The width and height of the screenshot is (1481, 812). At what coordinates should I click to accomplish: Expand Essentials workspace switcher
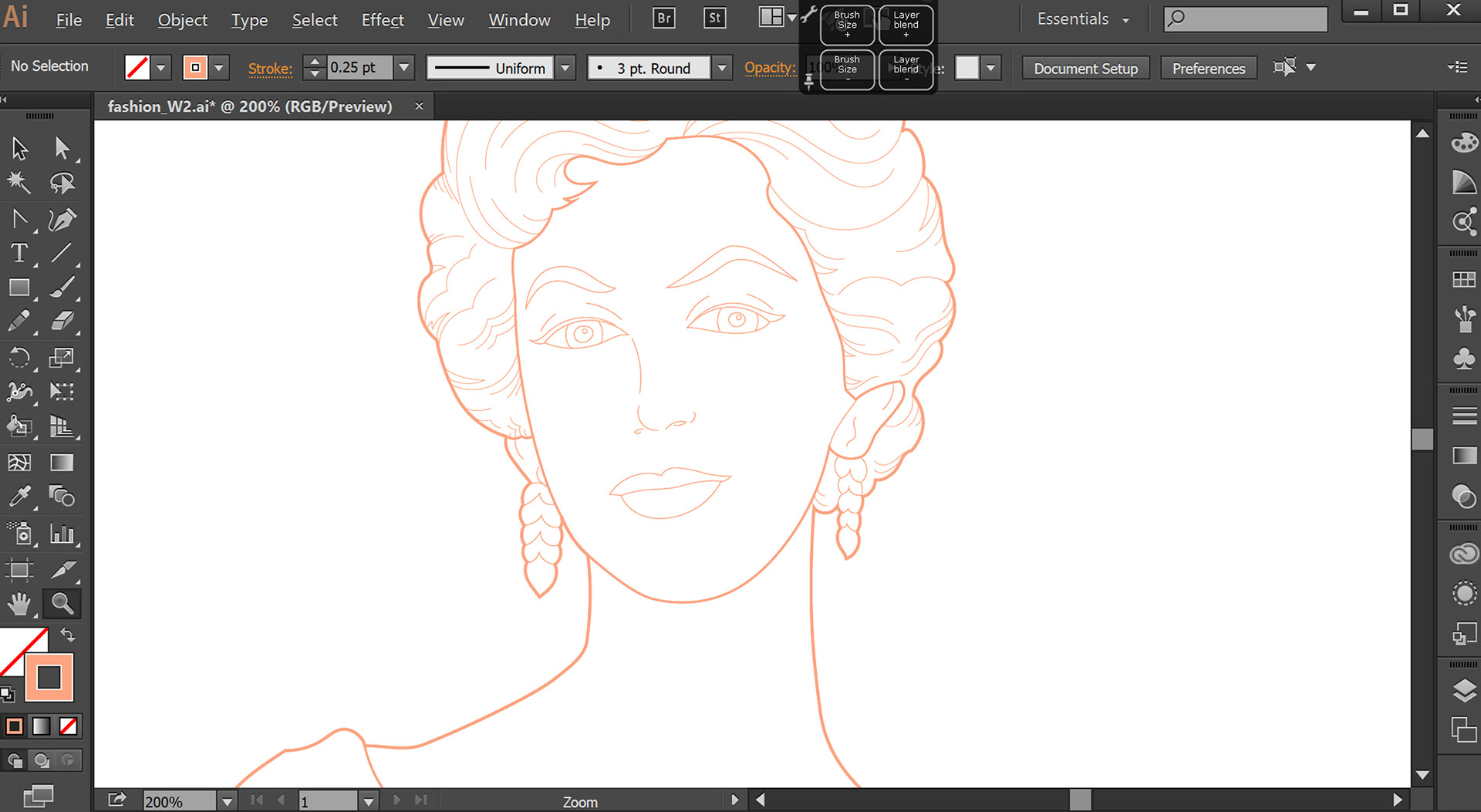[1083, 19]
